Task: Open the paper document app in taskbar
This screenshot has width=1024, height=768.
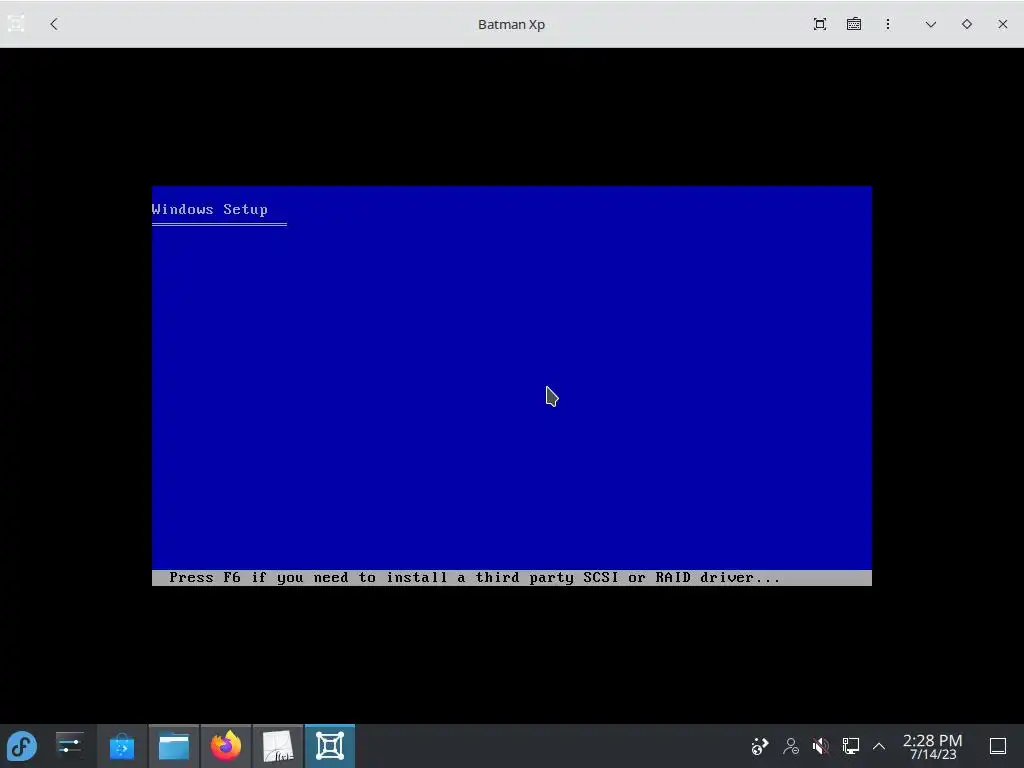Action: (278, 746)
